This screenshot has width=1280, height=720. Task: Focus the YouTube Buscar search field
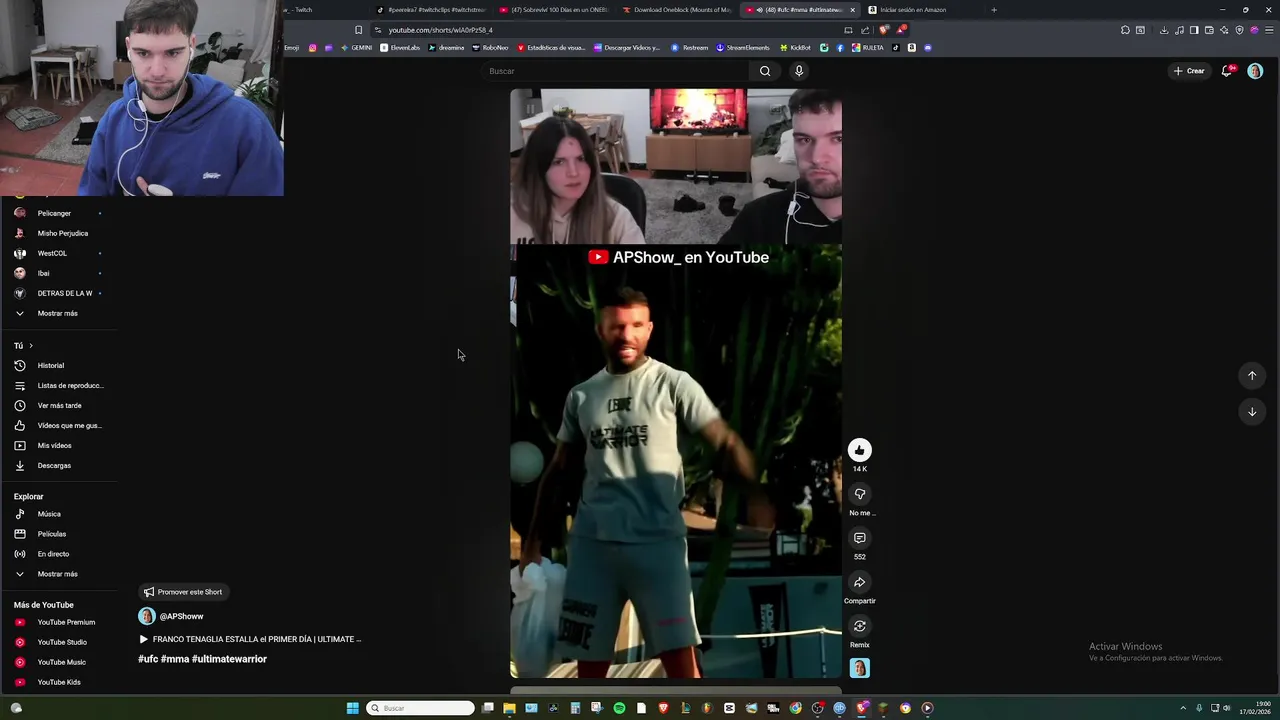pos(615,71)
